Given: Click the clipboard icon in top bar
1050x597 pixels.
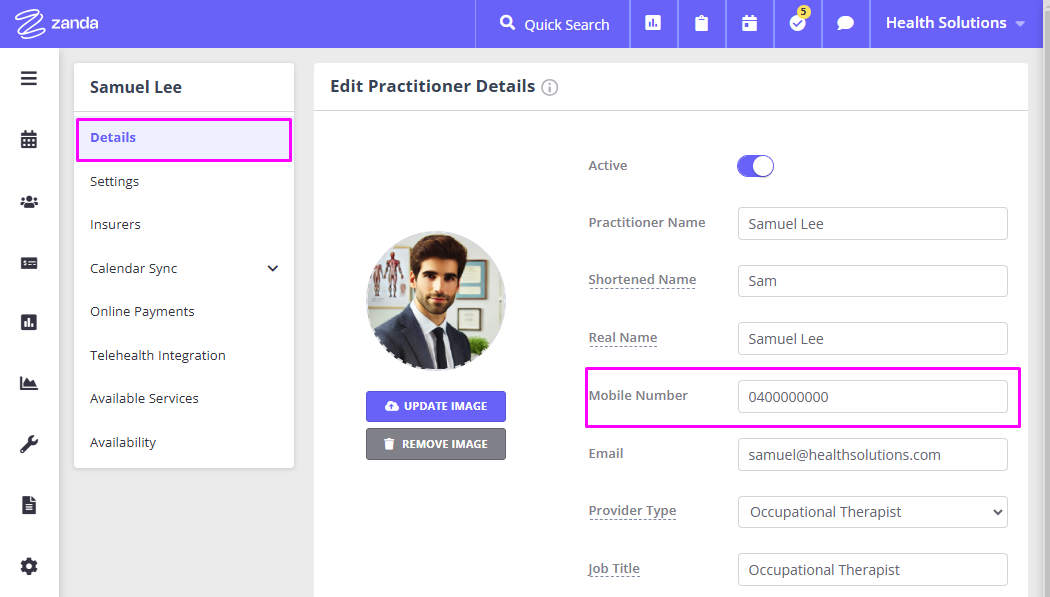Looking at the screenshot, I should click(701, 23).
